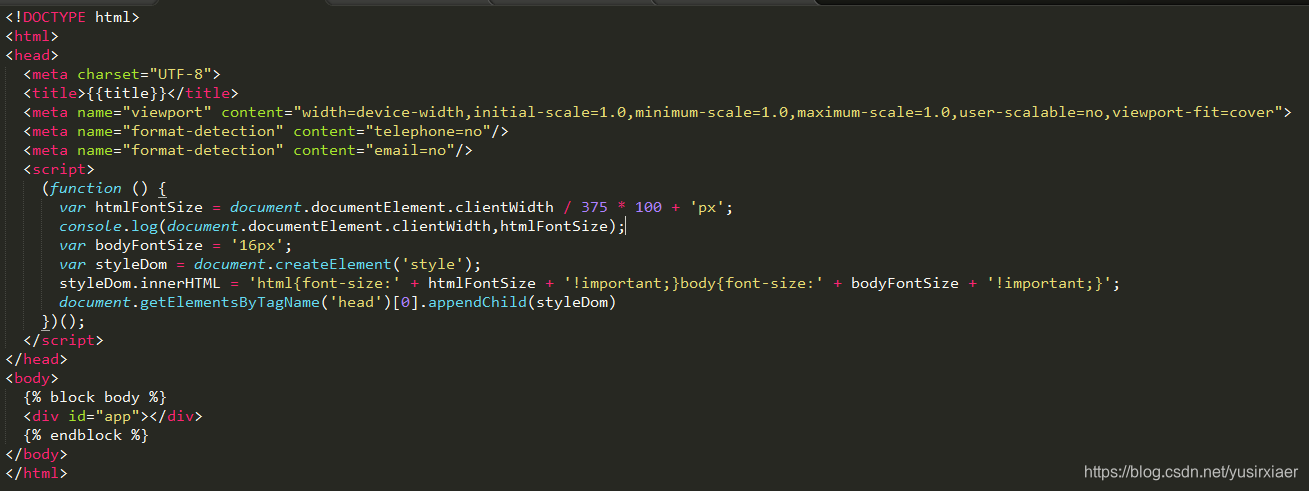
Task: Click bodyFontSize in its var declaration
Action: pyautogui.click(x=149, y=245)
